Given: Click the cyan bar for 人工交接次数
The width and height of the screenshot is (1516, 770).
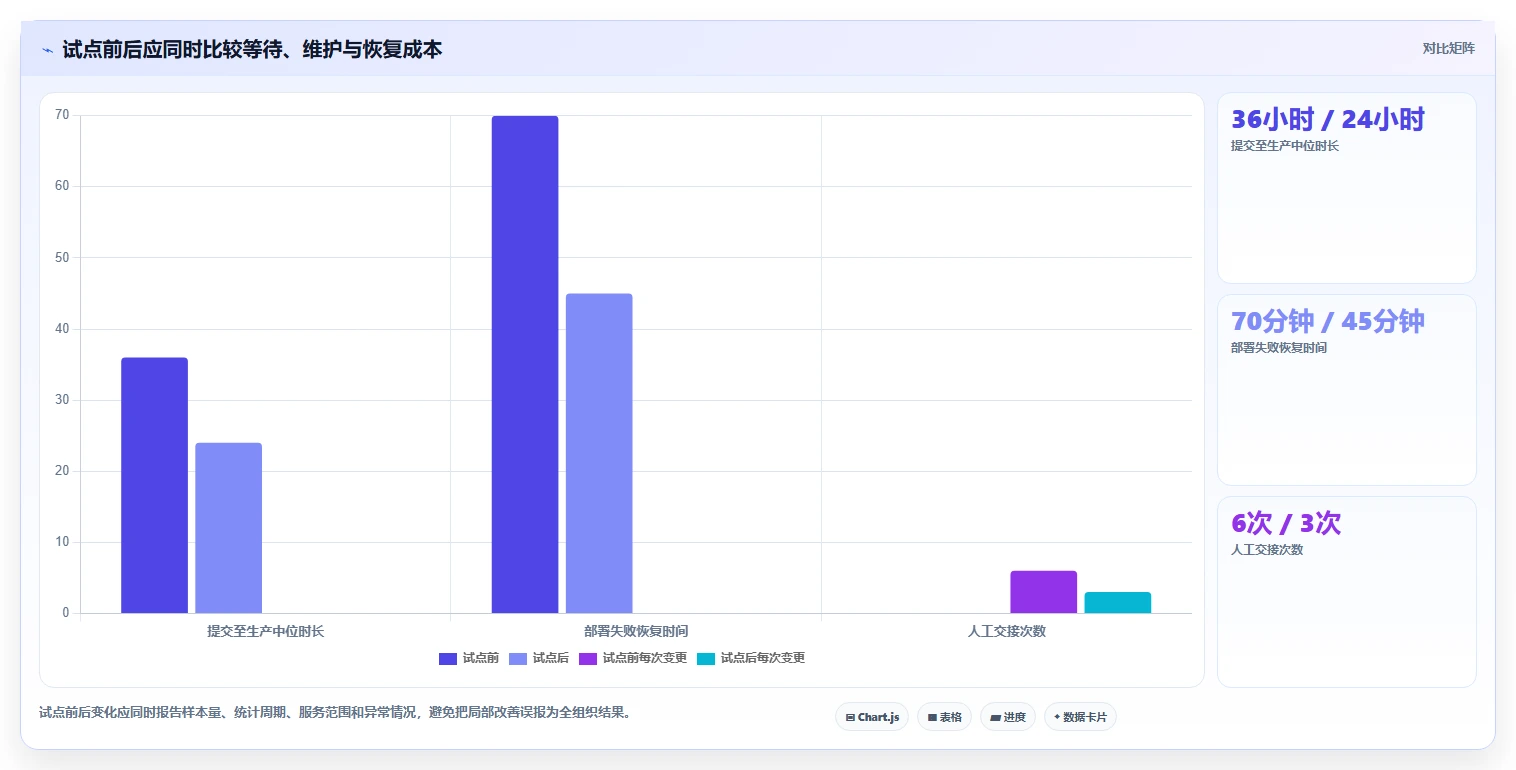Looking at the screenshot, I should (x=1117, y=602).
